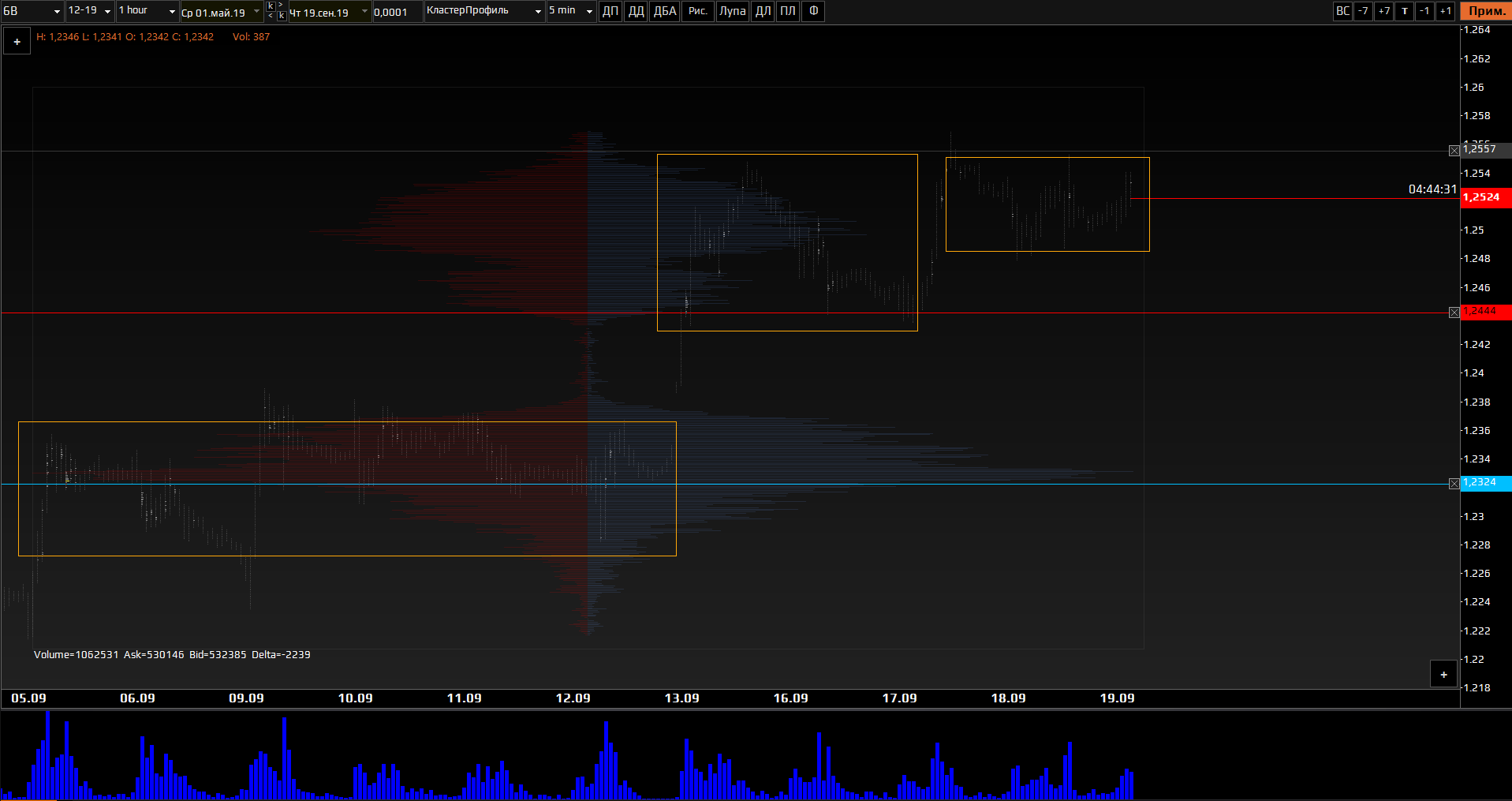Click the 0,0001 price step field
Viewport: 1512px width, 801px height.
[397, 12]
